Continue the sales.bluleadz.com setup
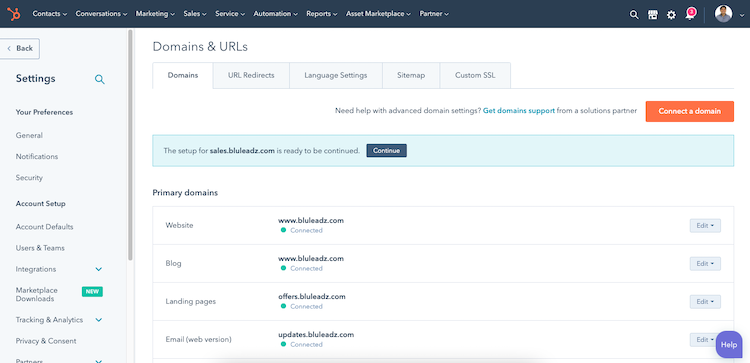The height and width of the screenshot is (363, 750). (386, 150)
